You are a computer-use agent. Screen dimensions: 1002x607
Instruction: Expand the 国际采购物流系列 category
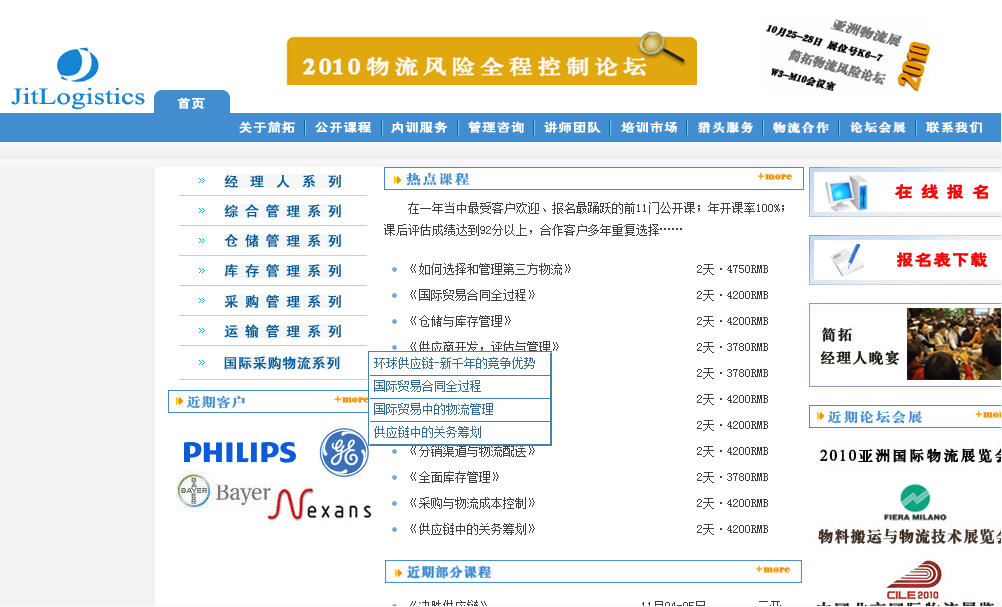282,364
